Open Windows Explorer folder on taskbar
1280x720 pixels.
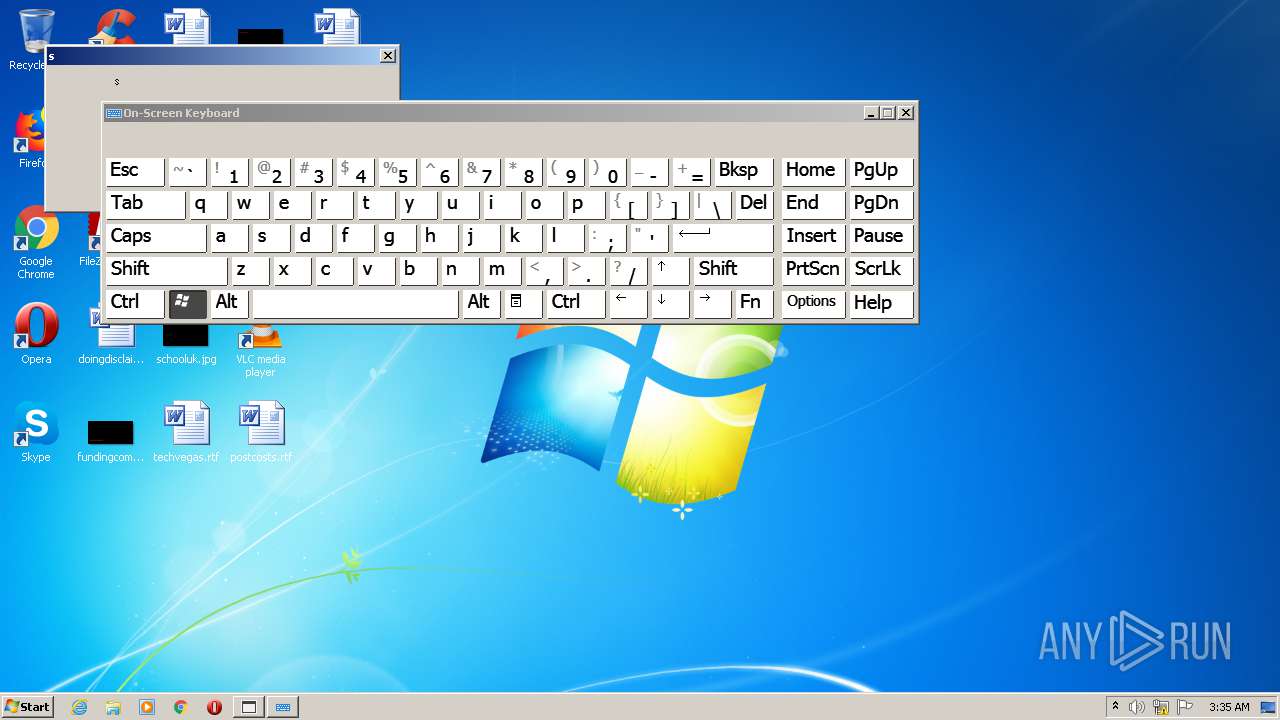click(113, 707)
